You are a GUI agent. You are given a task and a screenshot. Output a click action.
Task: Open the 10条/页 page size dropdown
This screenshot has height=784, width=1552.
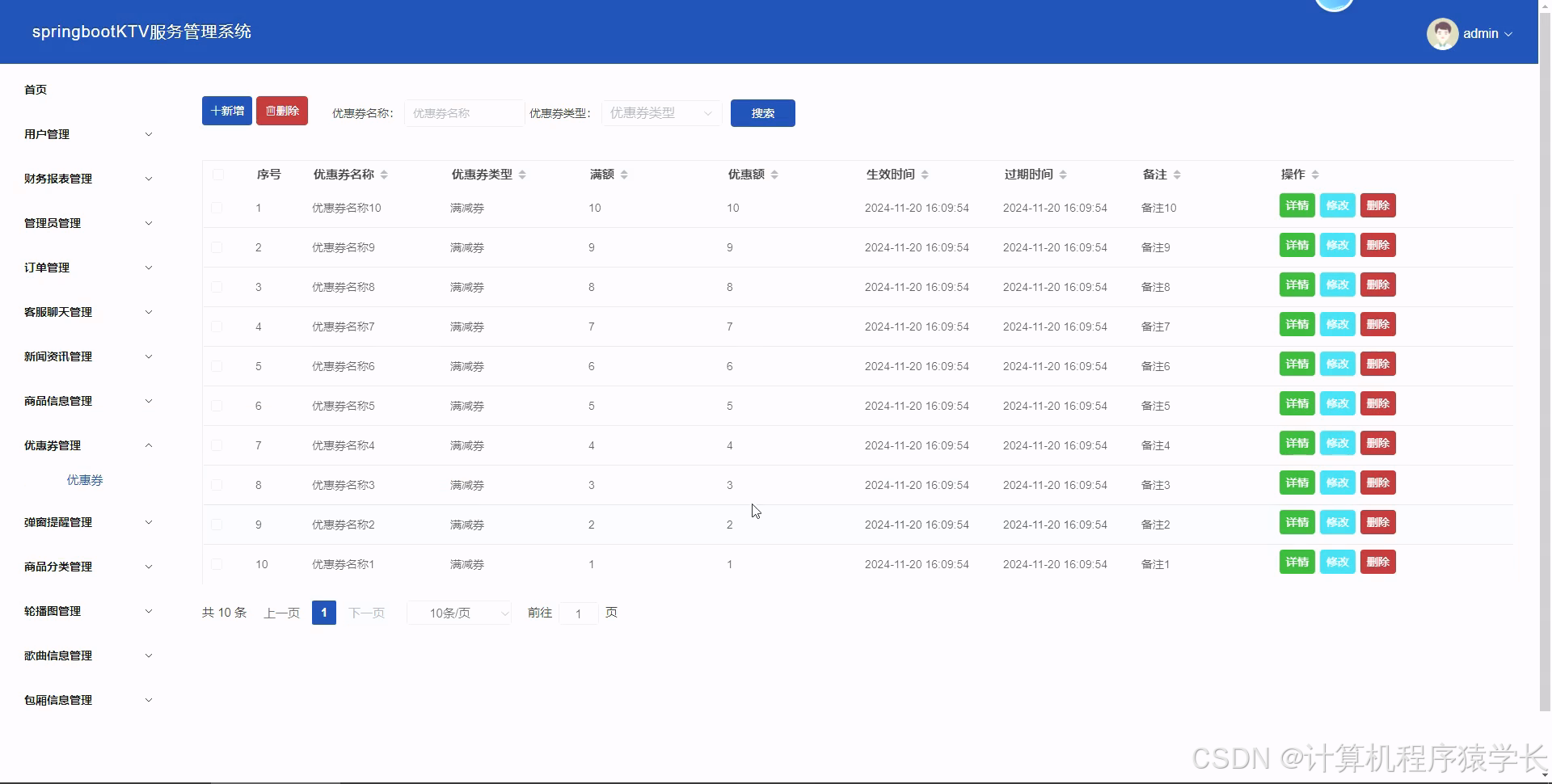(458, 613)
